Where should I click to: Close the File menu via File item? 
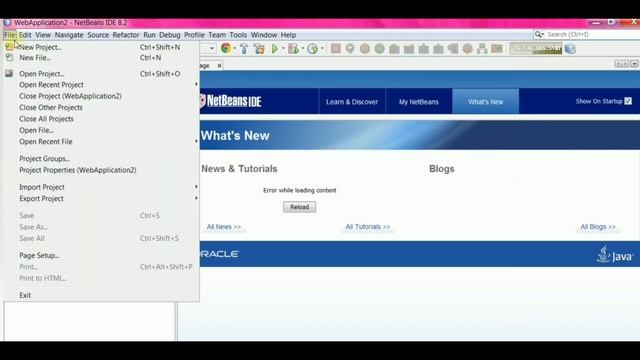[9, 35]
